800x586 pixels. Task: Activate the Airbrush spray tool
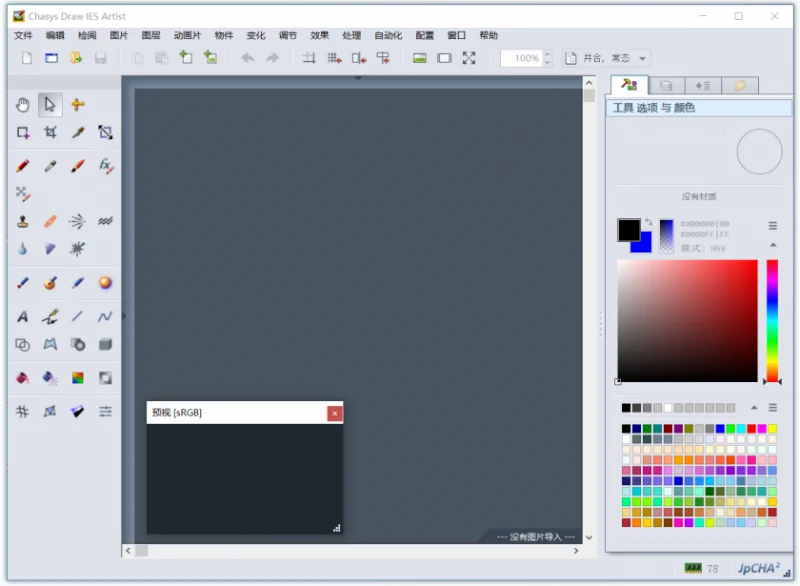(x=77, y=222)
